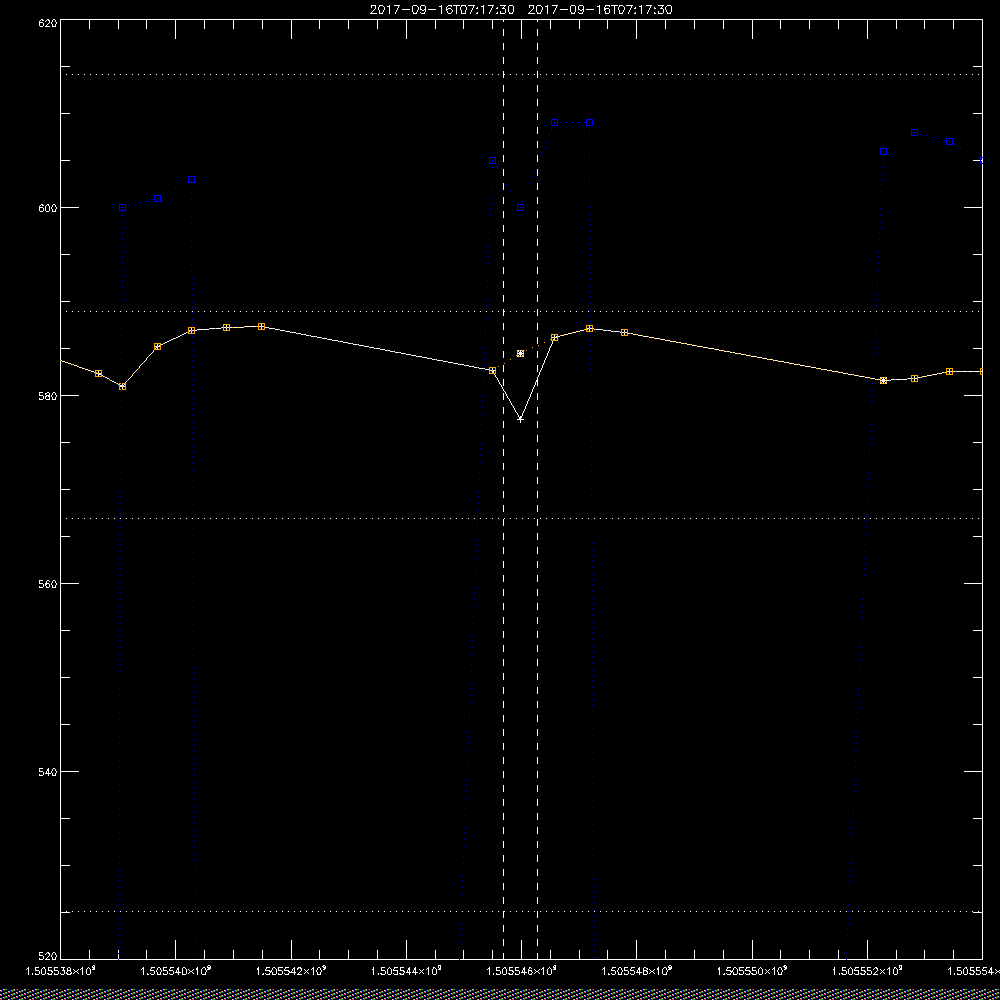Click the bottom dotted horizontal line near 525
The width and height of the screenshot is (1000, 1000).
click(521, 911)
